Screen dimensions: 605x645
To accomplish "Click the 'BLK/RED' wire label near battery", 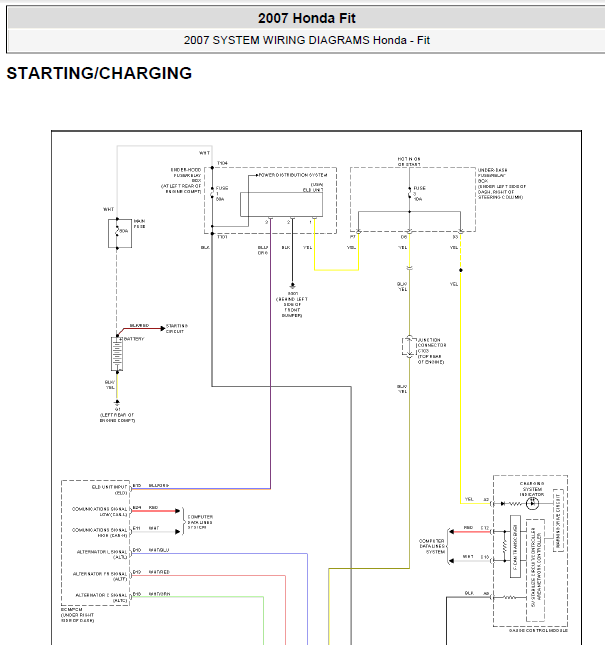I will tap(139, 325).
